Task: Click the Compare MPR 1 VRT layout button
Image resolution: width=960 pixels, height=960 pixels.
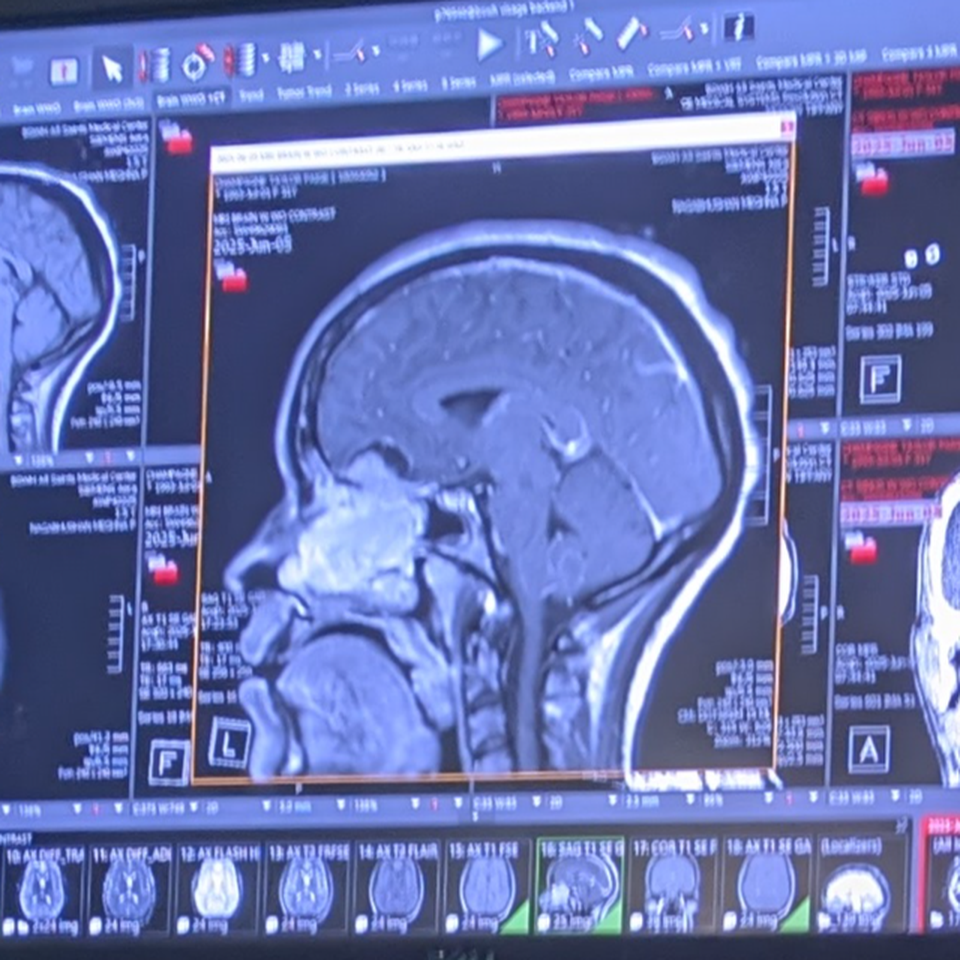Action: tap(694, 66)
